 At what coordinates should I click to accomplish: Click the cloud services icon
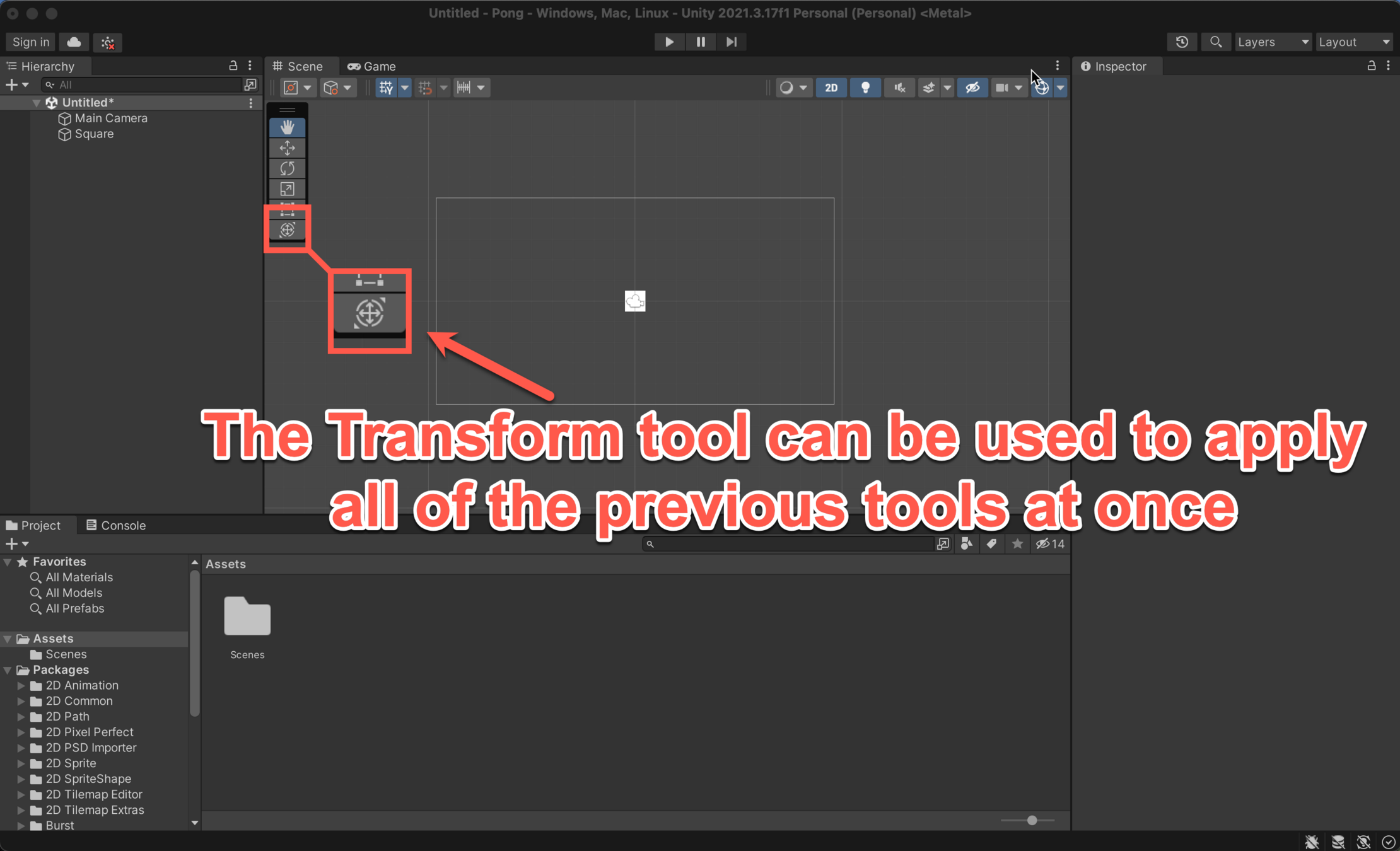pos(74,42)
